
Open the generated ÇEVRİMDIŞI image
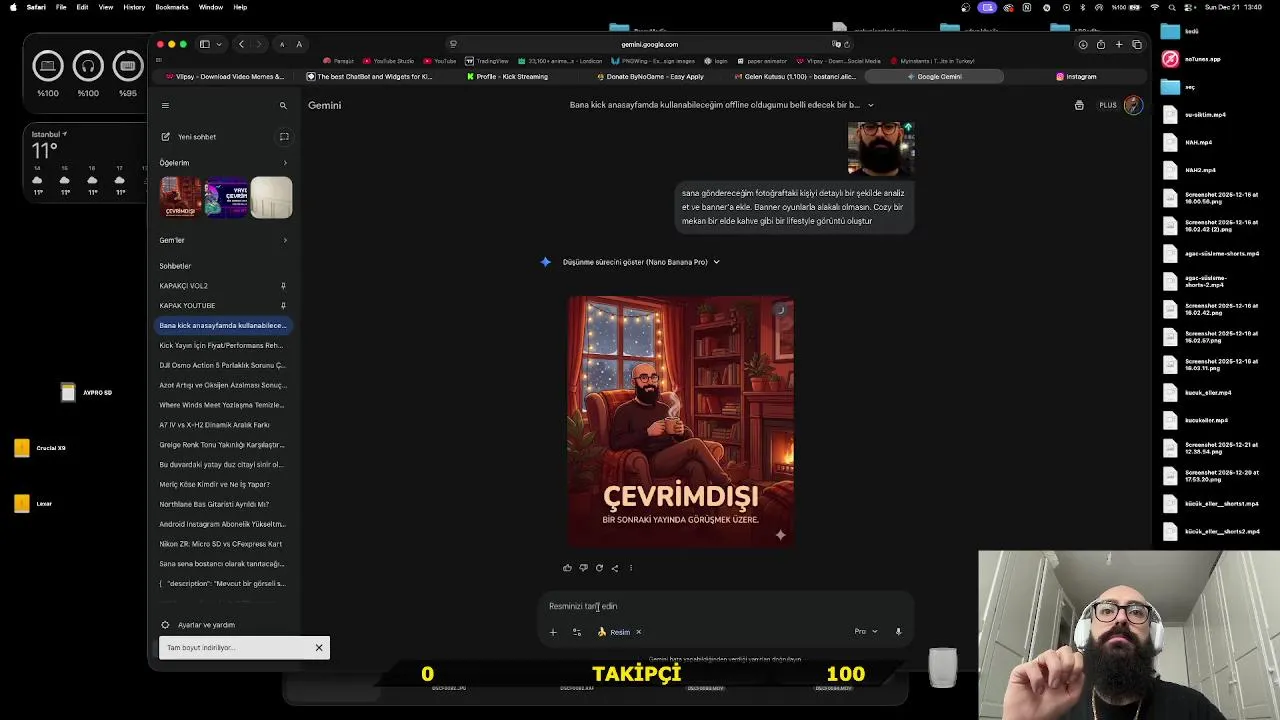(681, 421)
